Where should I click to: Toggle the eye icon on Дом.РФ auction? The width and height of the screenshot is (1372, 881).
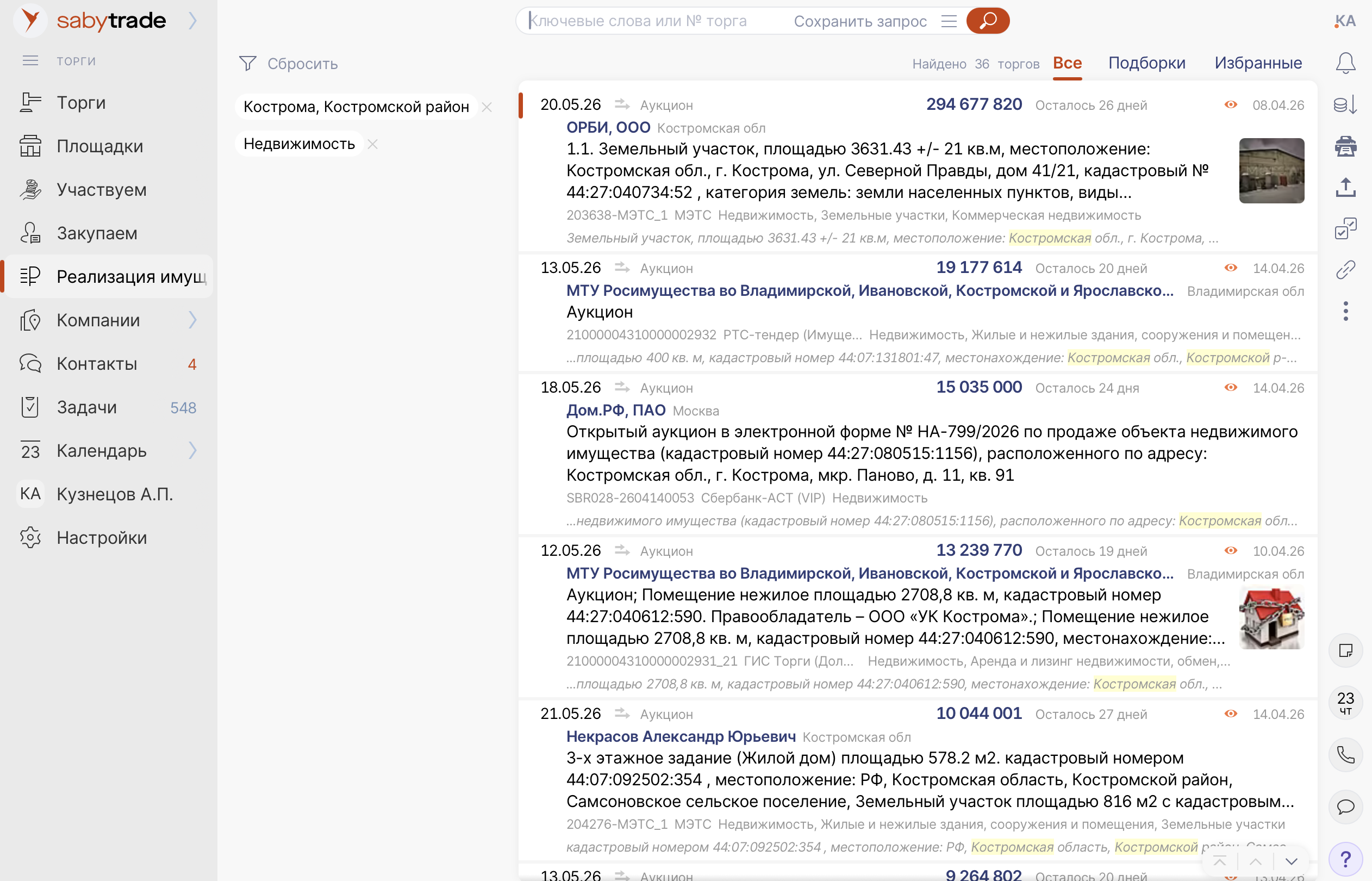tap(1231, 387)
